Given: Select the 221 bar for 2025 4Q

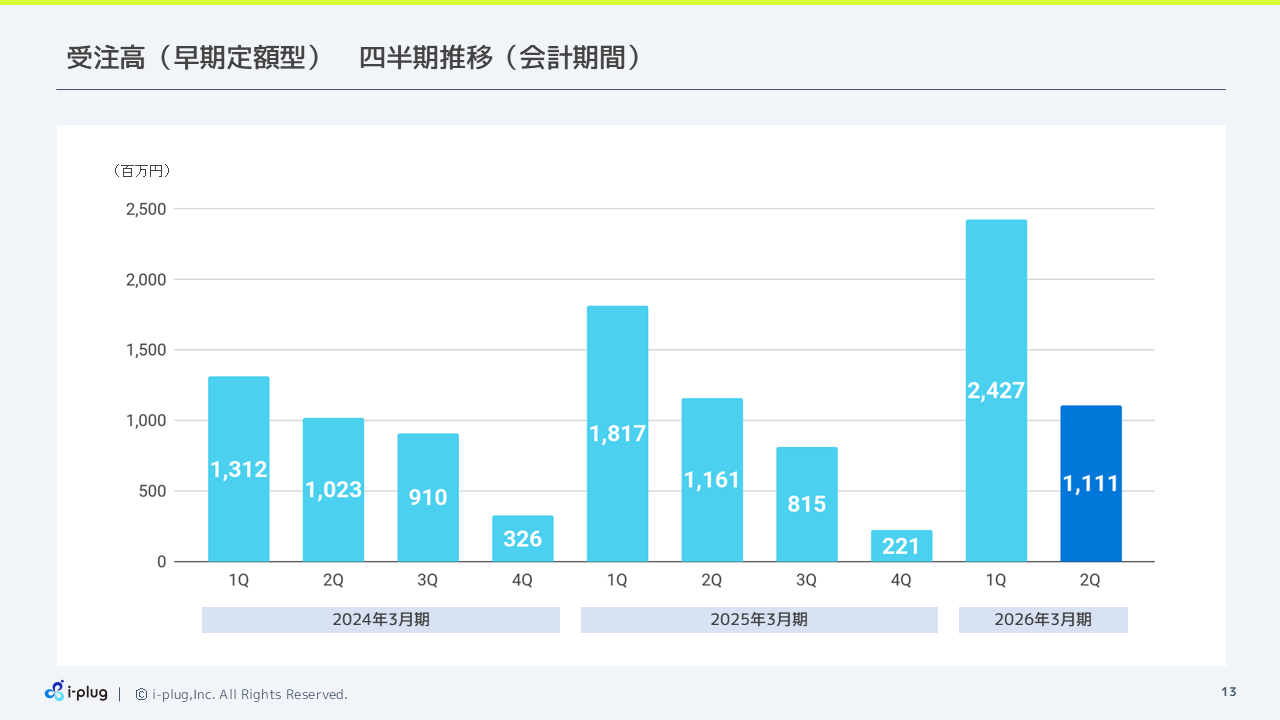Looking at the screenshot, I should click(x=901, y=545).
